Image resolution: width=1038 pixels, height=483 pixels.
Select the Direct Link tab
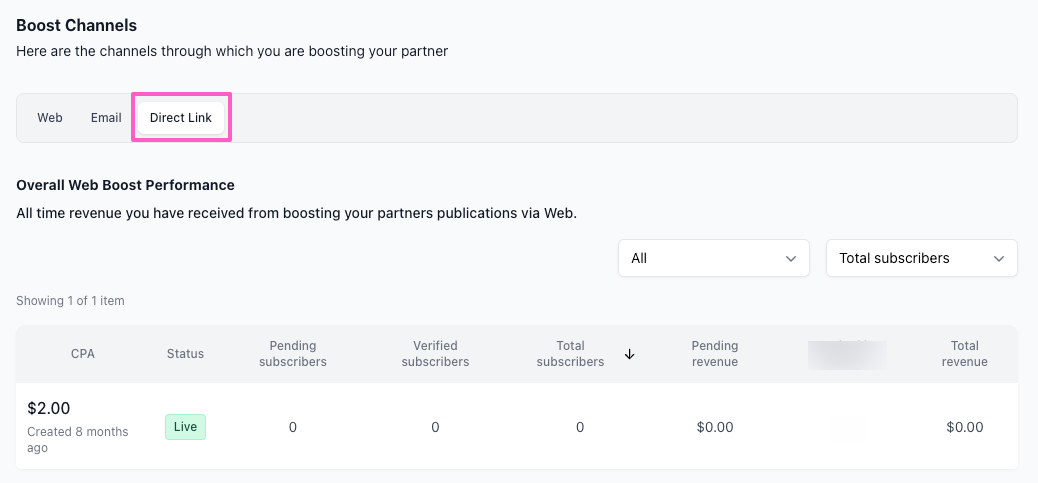tap(181, 118)
